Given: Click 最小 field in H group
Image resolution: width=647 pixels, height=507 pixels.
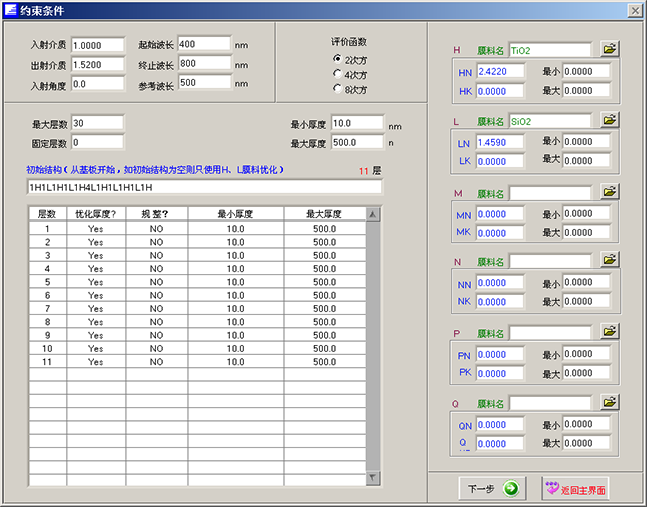Looking at the screenshot, I should click(x=586, y=71).
